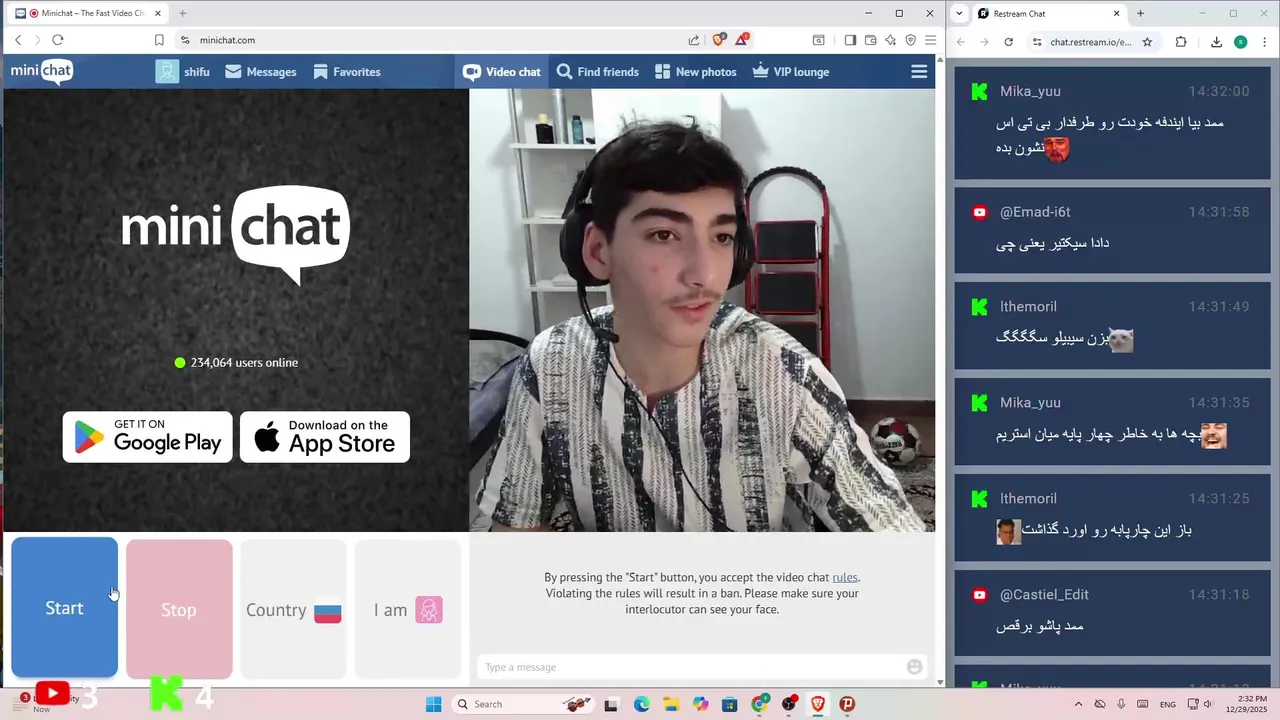Click the pink Stop button

179,609
